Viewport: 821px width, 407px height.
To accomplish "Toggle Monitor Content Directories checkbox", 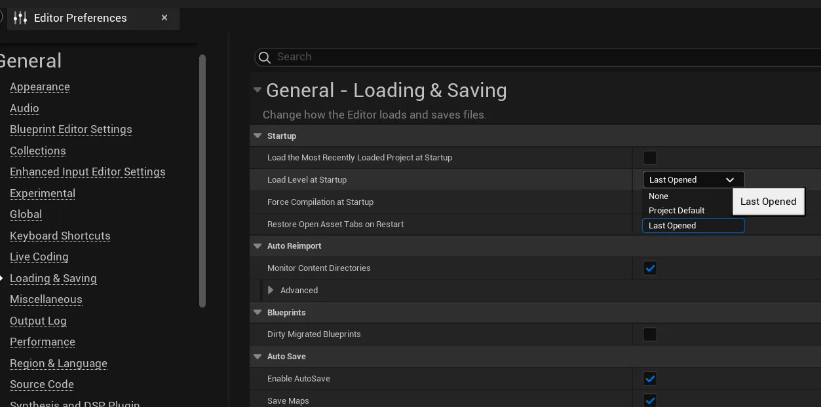I will pyautogui.click(x=650, y=268).
